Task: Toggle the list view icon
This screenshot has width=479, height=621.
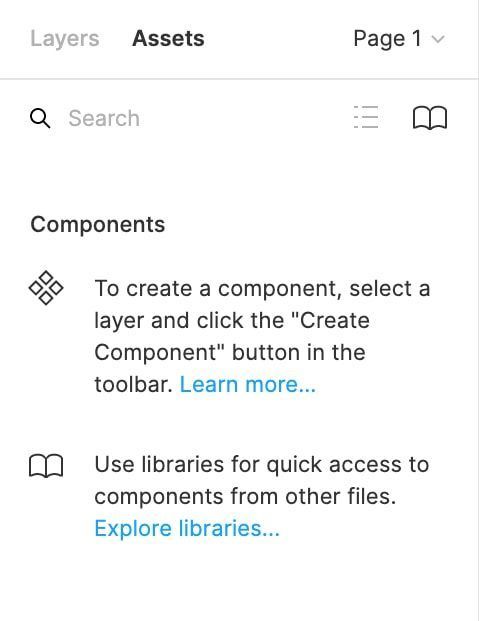Action: tap(366, 117)
